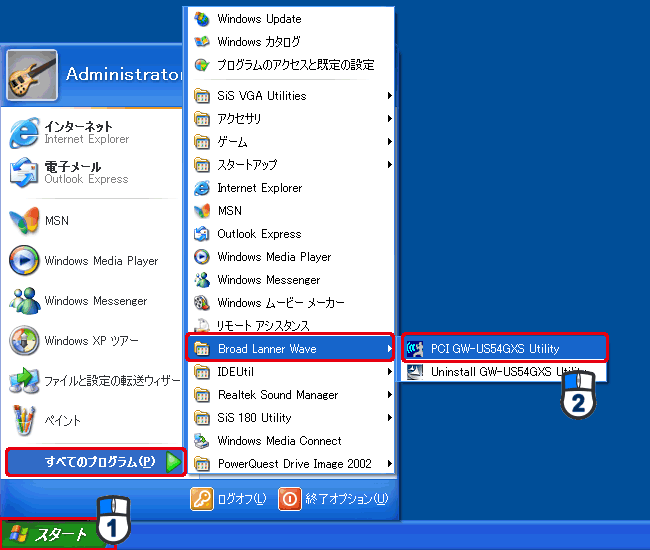Click the PowerQuest Drive Image 2002 folder icon

pos(202,464)
